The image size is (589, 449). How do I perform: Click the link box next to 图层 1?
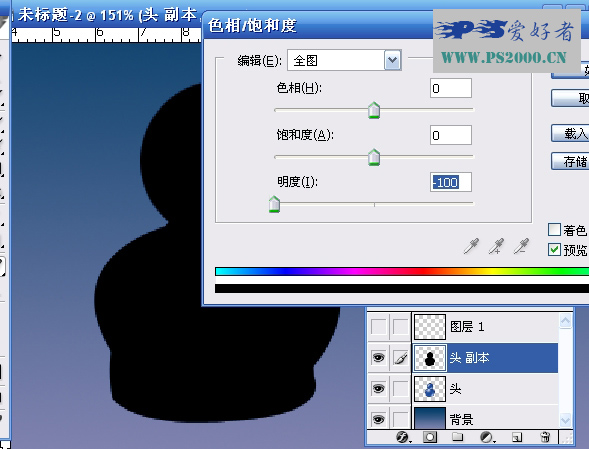coord(401,327)
